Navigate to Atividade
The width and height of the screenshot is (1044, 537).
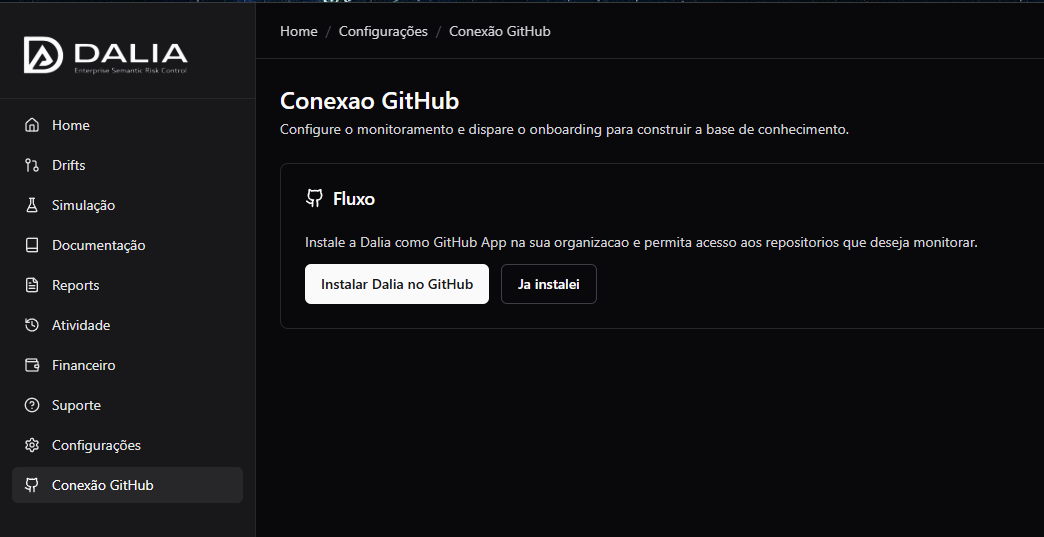click(x=127, y=325)
